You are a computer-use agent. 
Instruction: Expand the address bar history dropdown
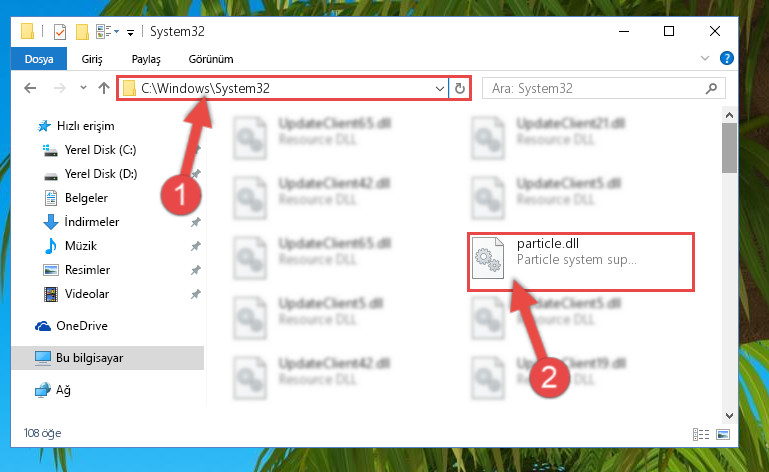coord(439,89)
